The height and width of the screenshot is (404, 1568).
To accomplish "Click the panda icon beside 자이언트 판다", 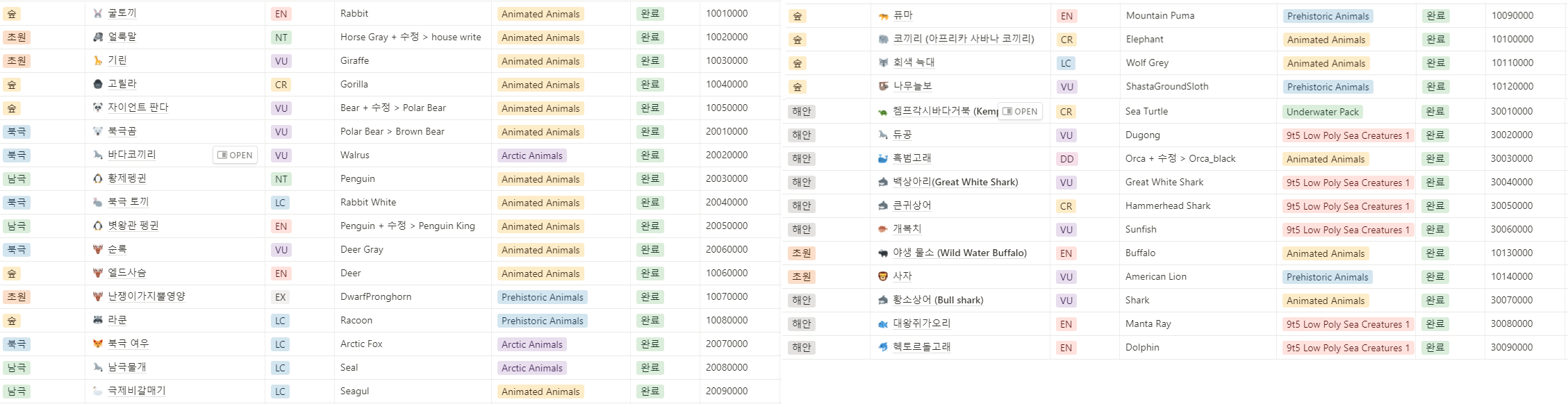I will (x=98, y=108).
